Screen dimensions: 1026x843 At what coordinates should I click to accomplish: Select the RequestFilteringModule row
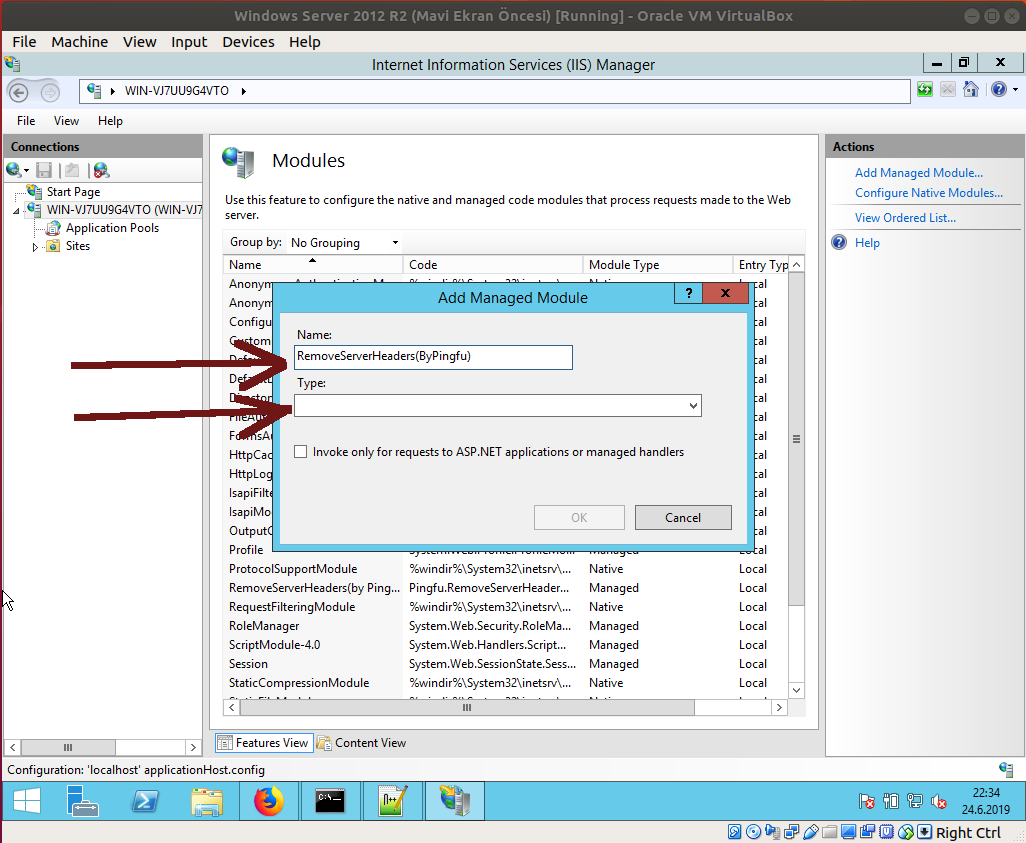506,607
